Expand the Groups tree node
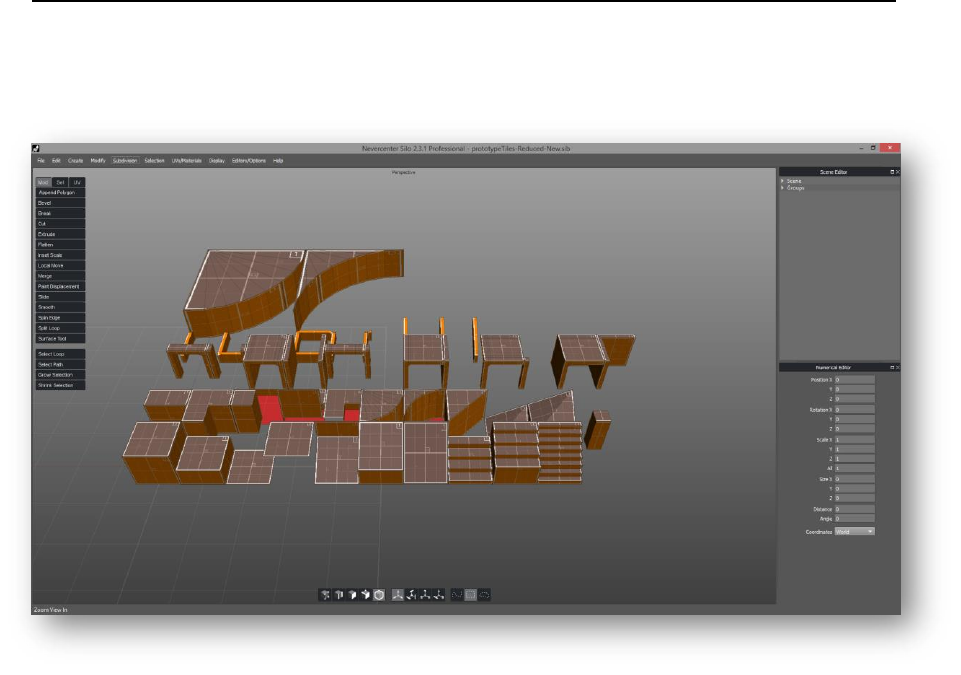This screenshot has width=961, height=675. point(783,188)
